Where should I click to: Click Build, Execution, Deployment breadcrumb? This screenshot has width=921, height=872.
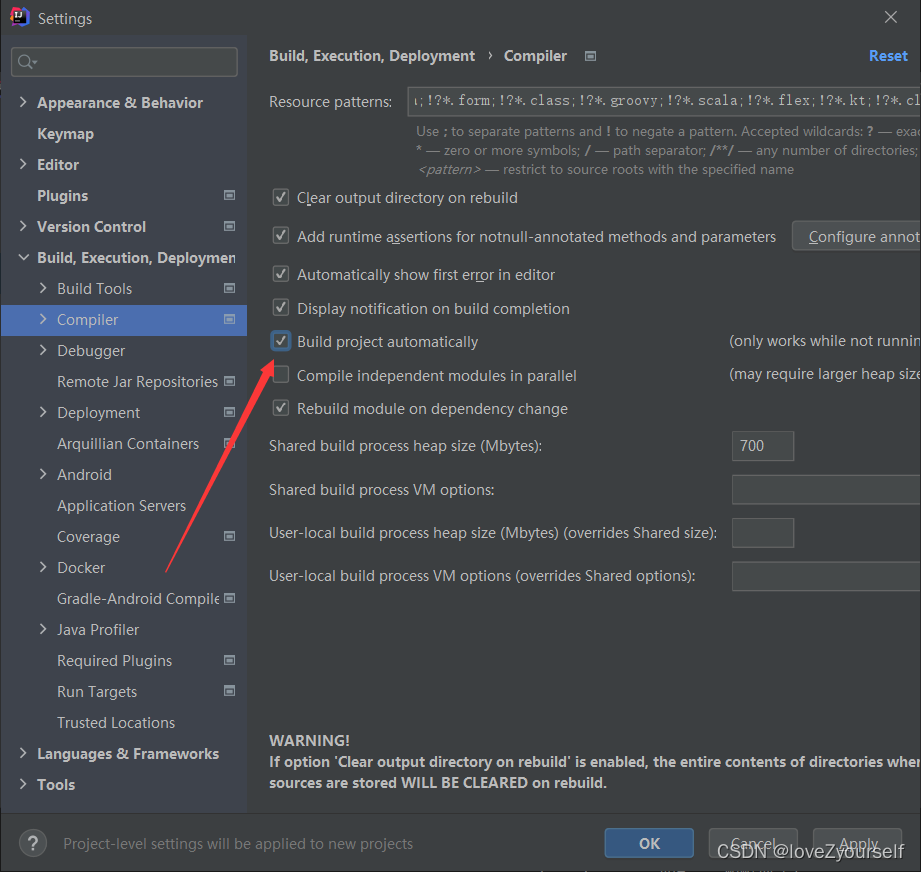tap(372, 56)
